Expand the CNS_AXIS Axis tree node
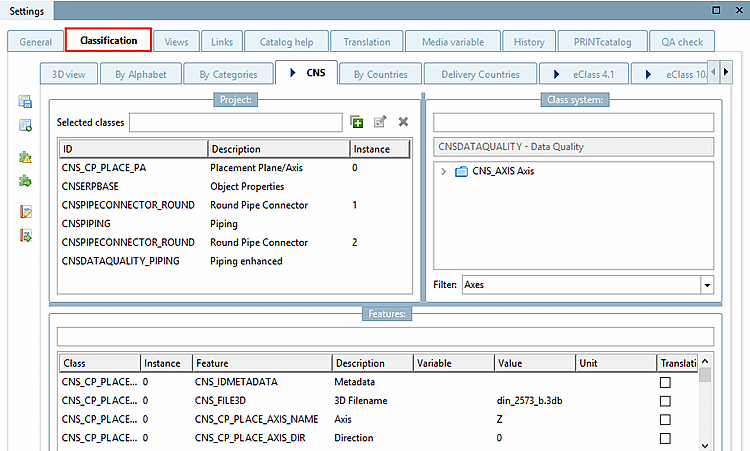 (x=443, y=171)
